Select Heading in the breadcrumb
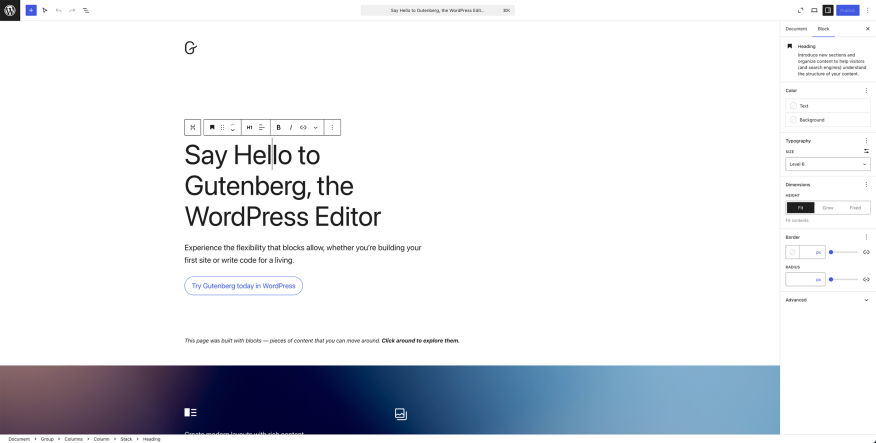The width and height of the screenshot is (876, 443). point(151,439)
